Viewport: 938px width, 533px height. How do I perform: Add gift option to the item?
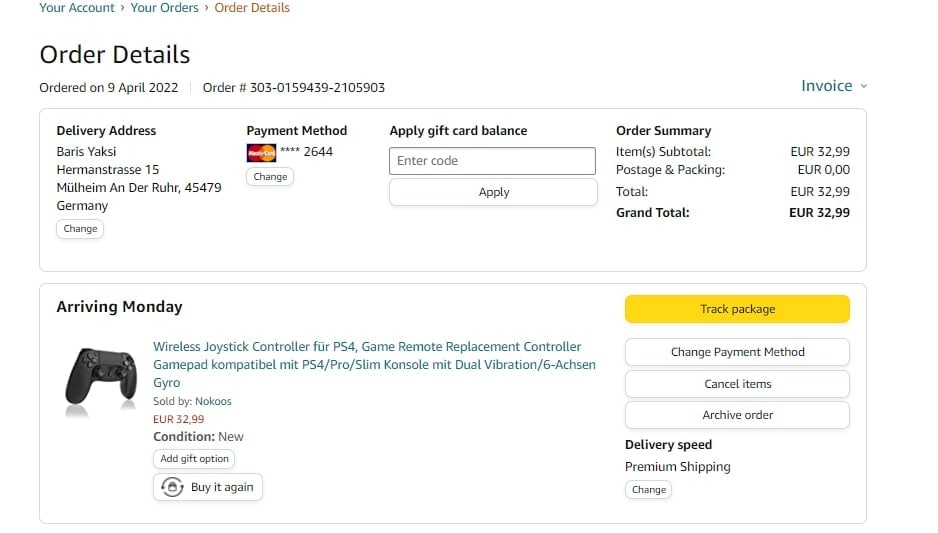tap(195, 459)
